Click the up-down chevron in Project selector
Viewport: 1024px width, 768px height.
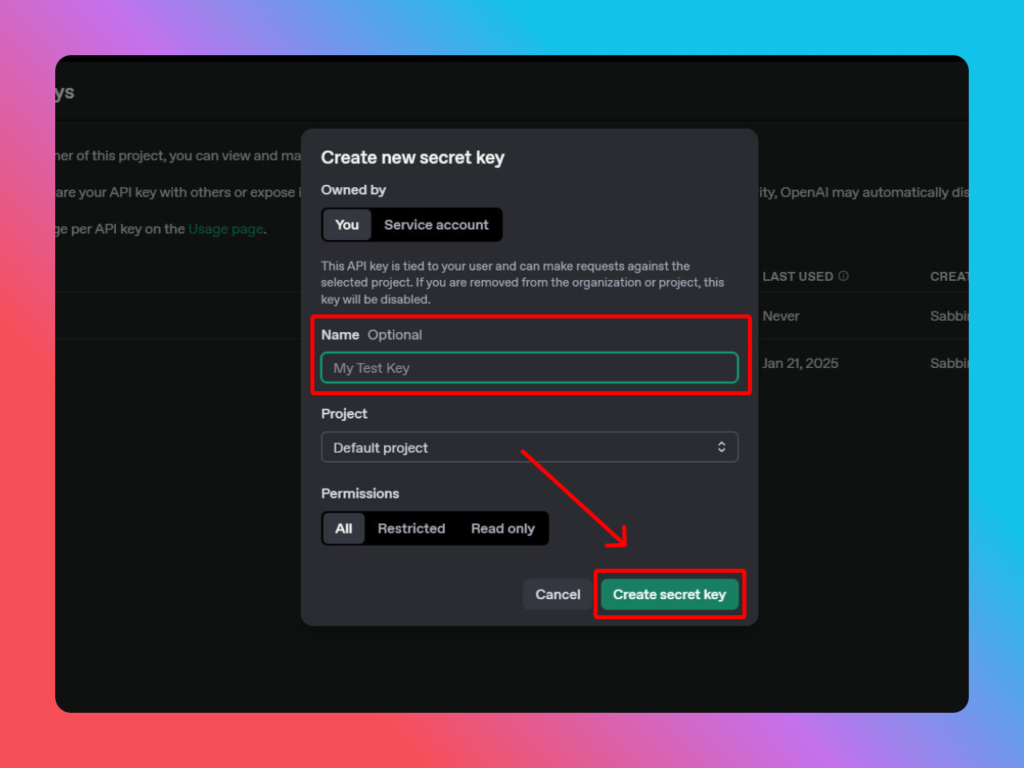[722, 448]
